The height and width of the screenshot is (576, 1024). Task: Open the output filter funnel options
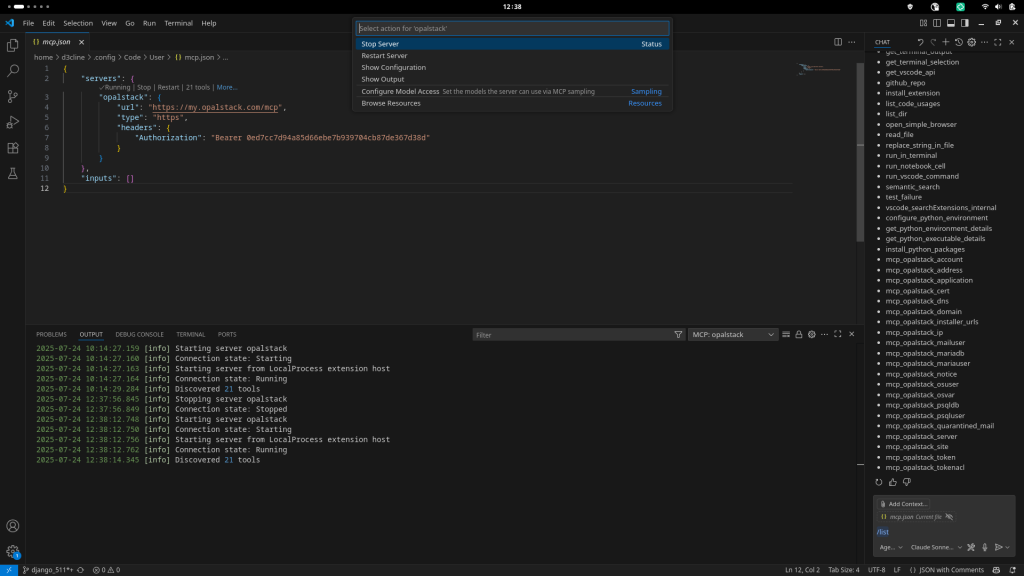(678, 334)
